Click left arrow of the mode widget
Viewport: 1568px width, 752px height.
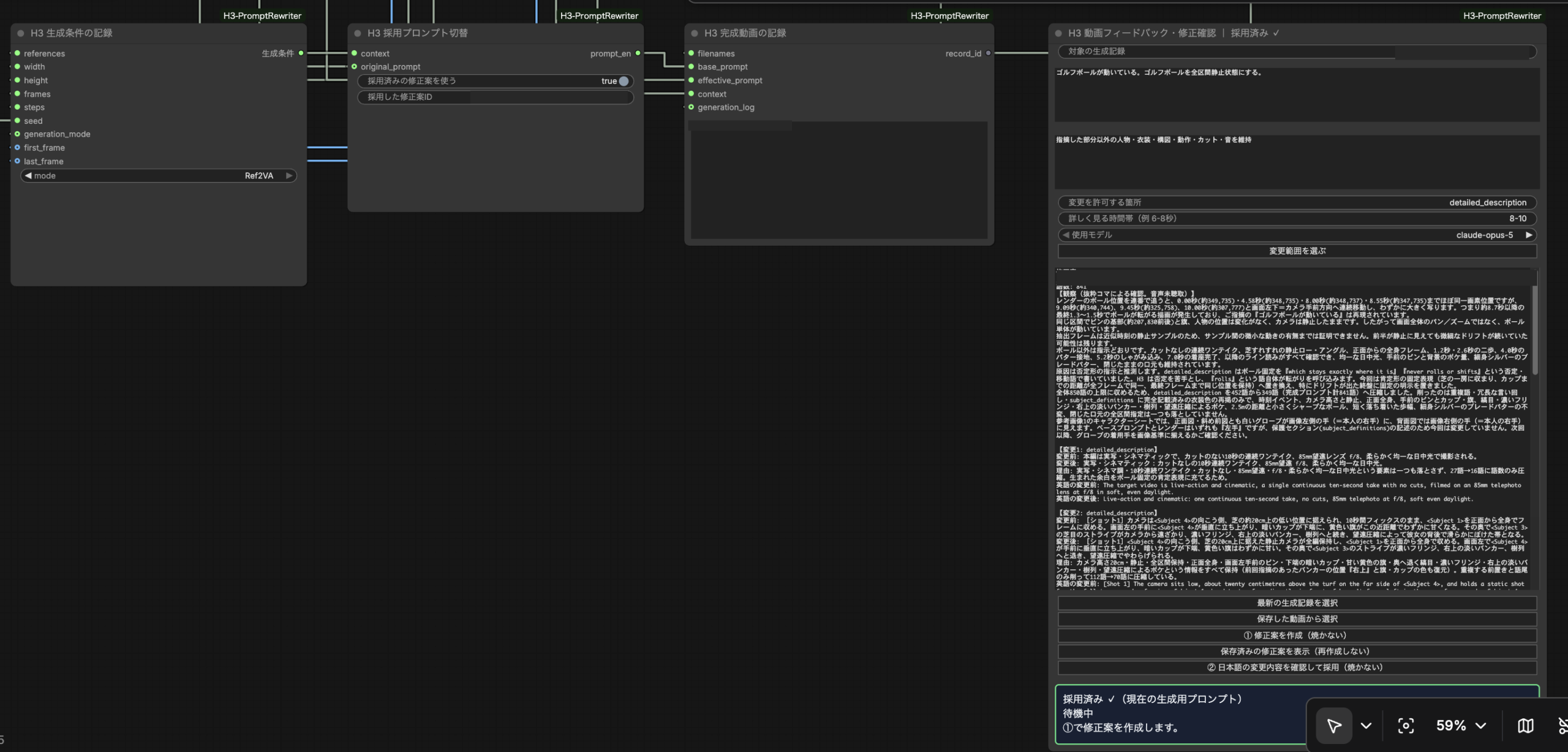click(28, 176)
